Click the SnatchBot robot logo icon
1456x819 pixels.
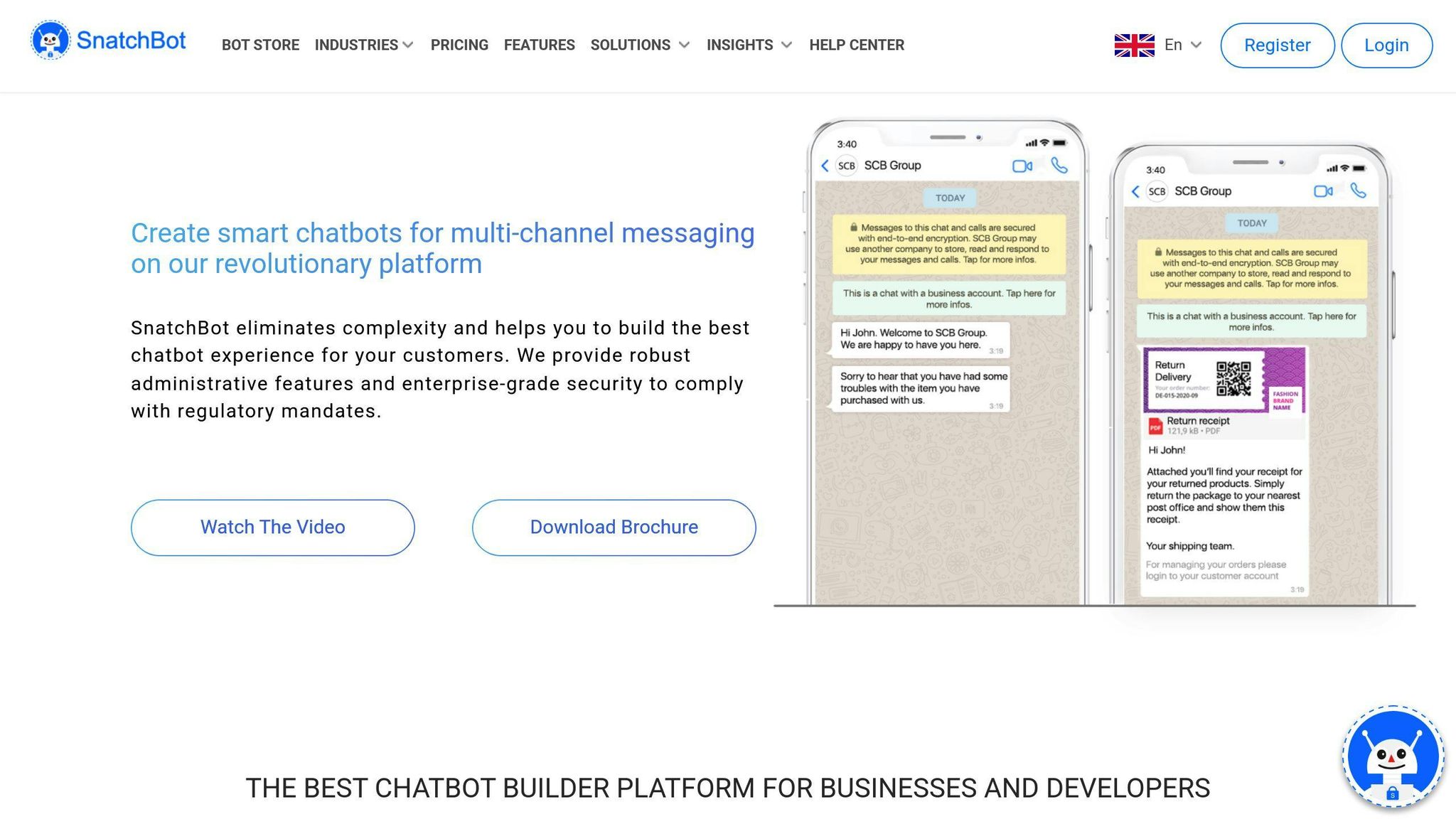coord(50,41)
